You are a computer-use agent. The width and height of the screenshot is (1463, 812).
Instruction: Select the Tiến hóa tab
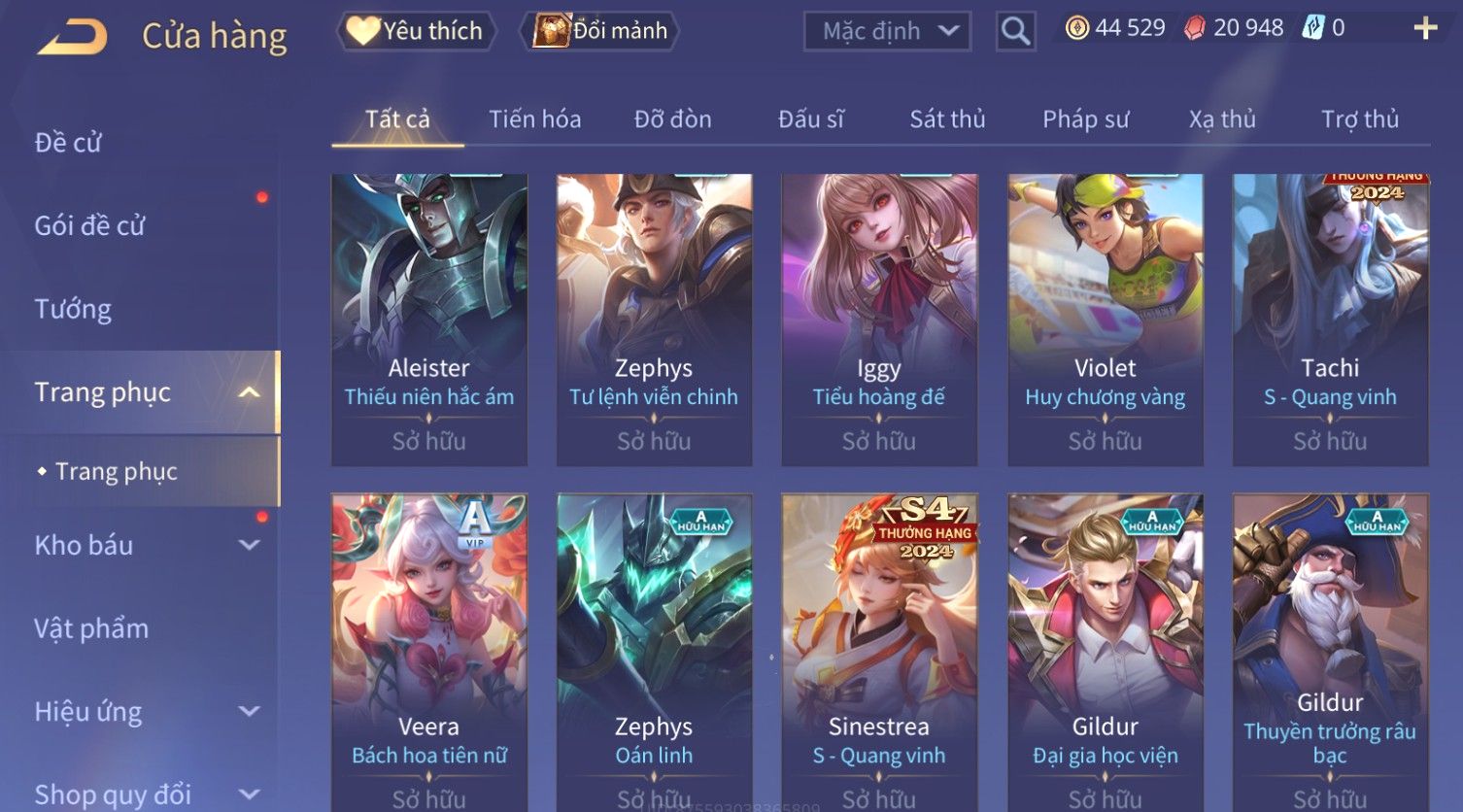pyautogui.click(x=535, y=119)
